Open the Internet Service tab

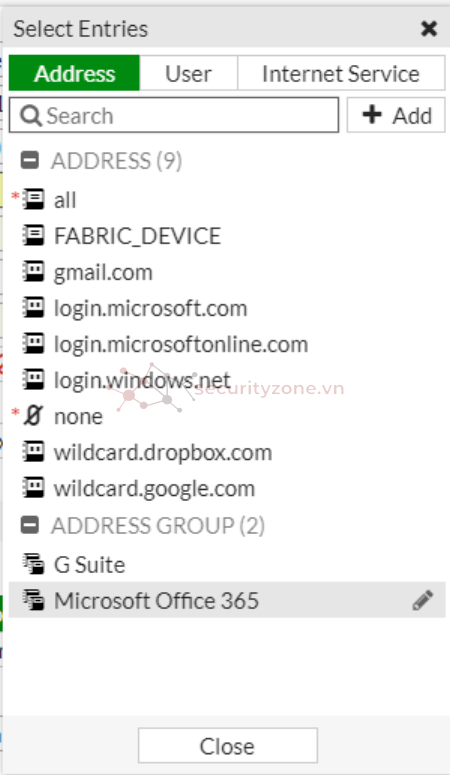(x=341, y=73)
